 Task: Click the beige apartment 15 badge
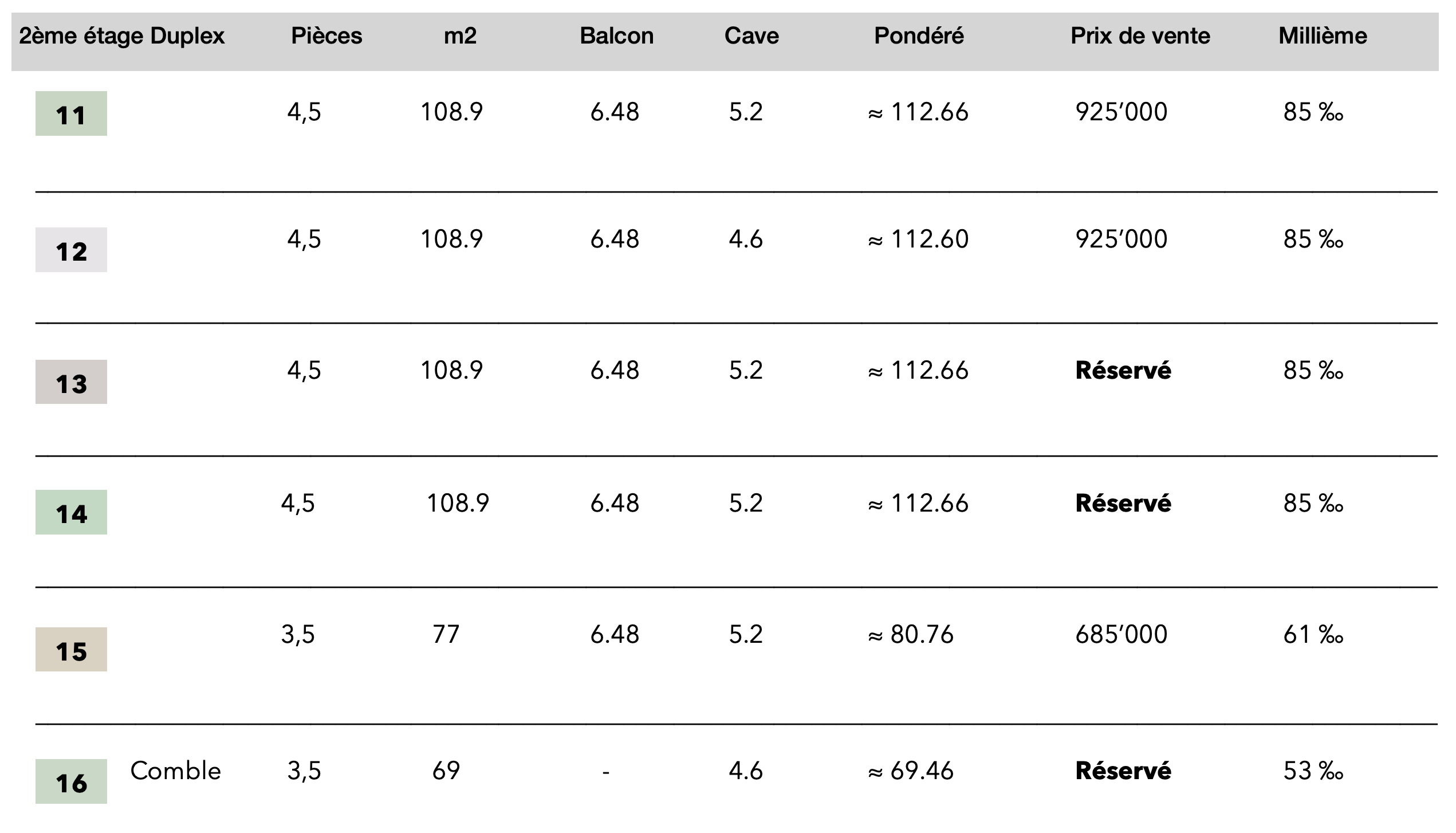(x=71, y=650)
